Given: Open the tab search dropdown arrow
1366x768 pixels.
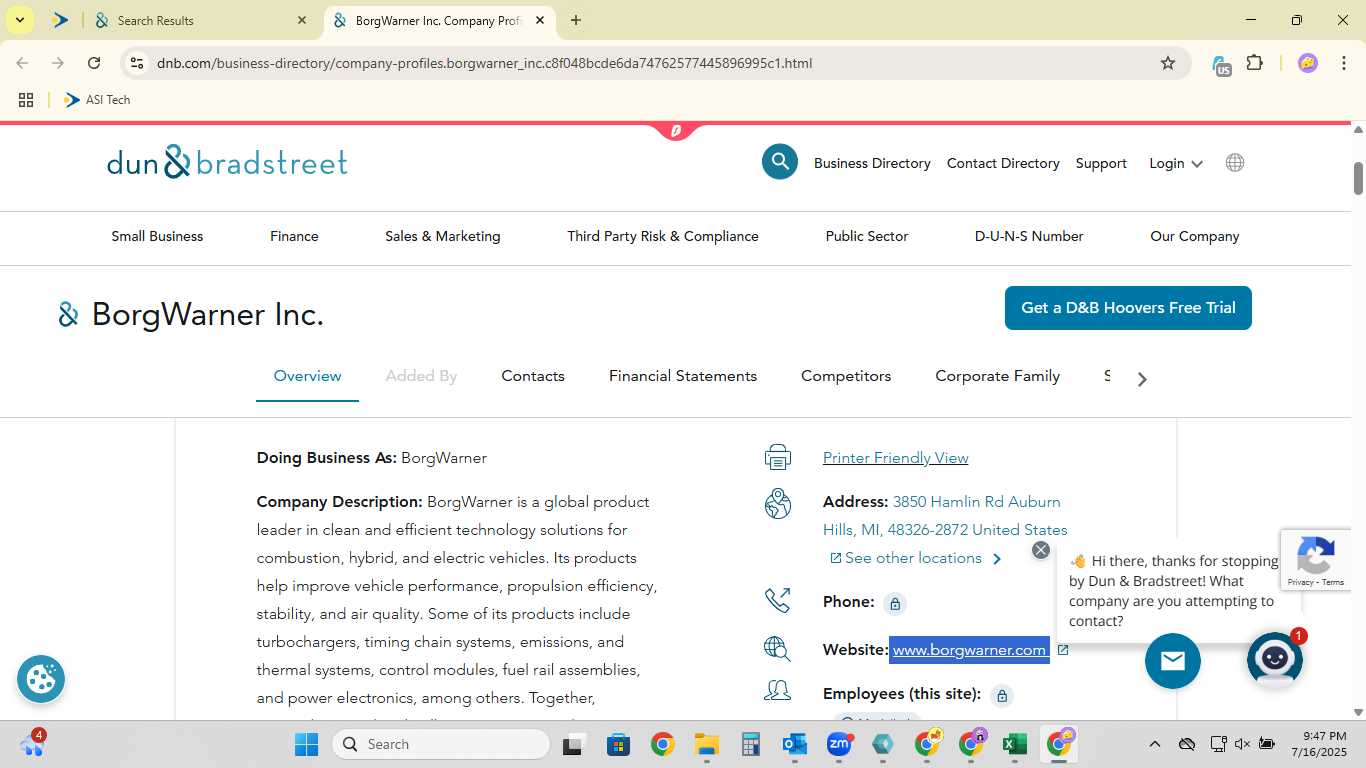Looking at the screenshot, I should 19,20.
